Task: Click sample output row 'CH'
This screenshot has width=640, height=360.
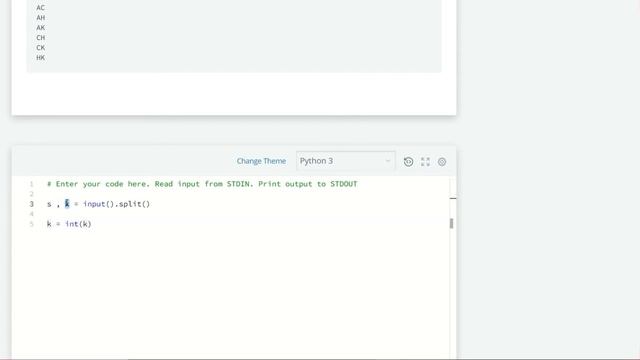Action: pyautogui.click(x=40, y=38)
